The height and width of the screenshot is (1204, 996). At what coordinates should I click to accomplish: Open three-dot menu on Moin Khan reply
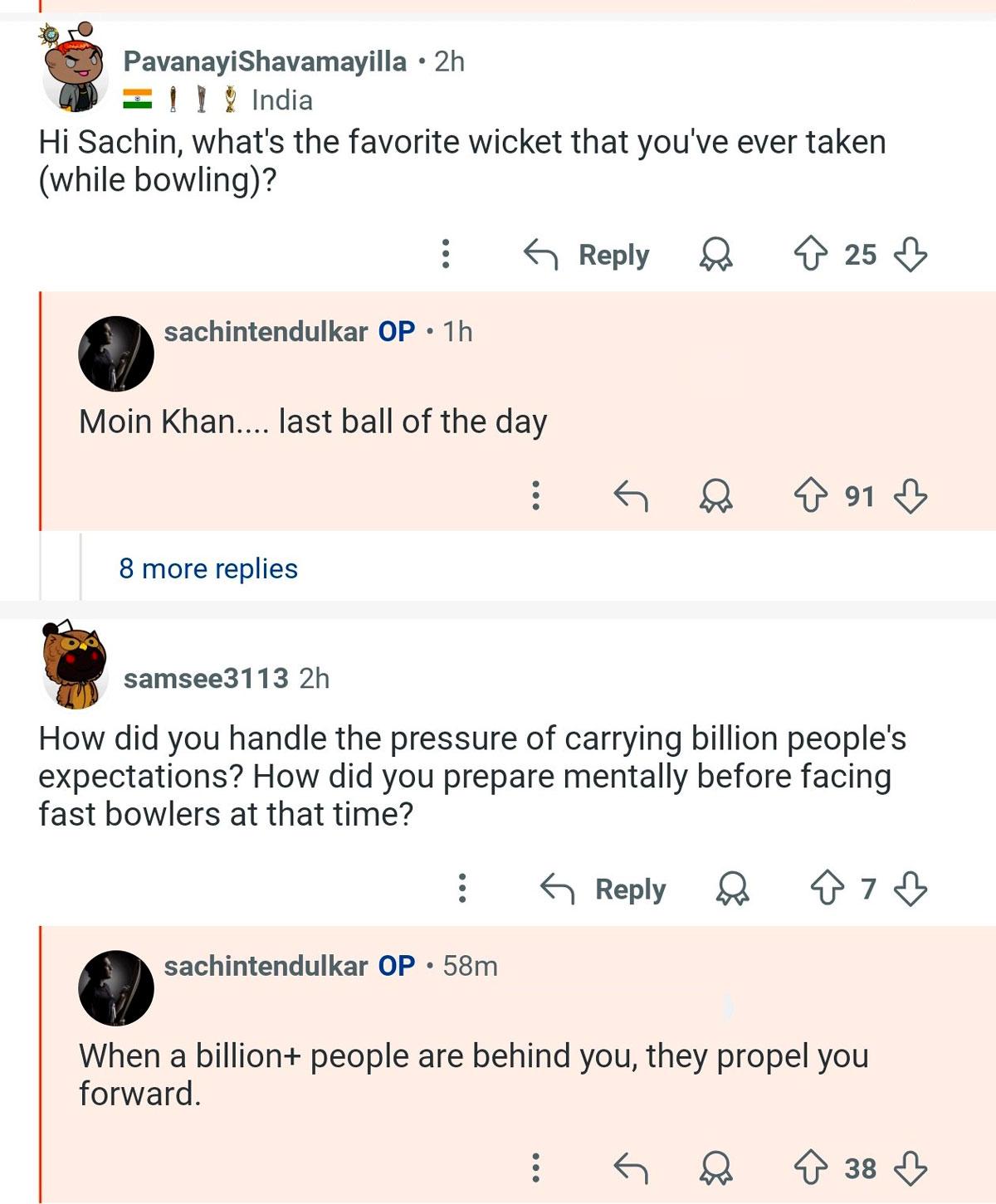click(536, 496)
